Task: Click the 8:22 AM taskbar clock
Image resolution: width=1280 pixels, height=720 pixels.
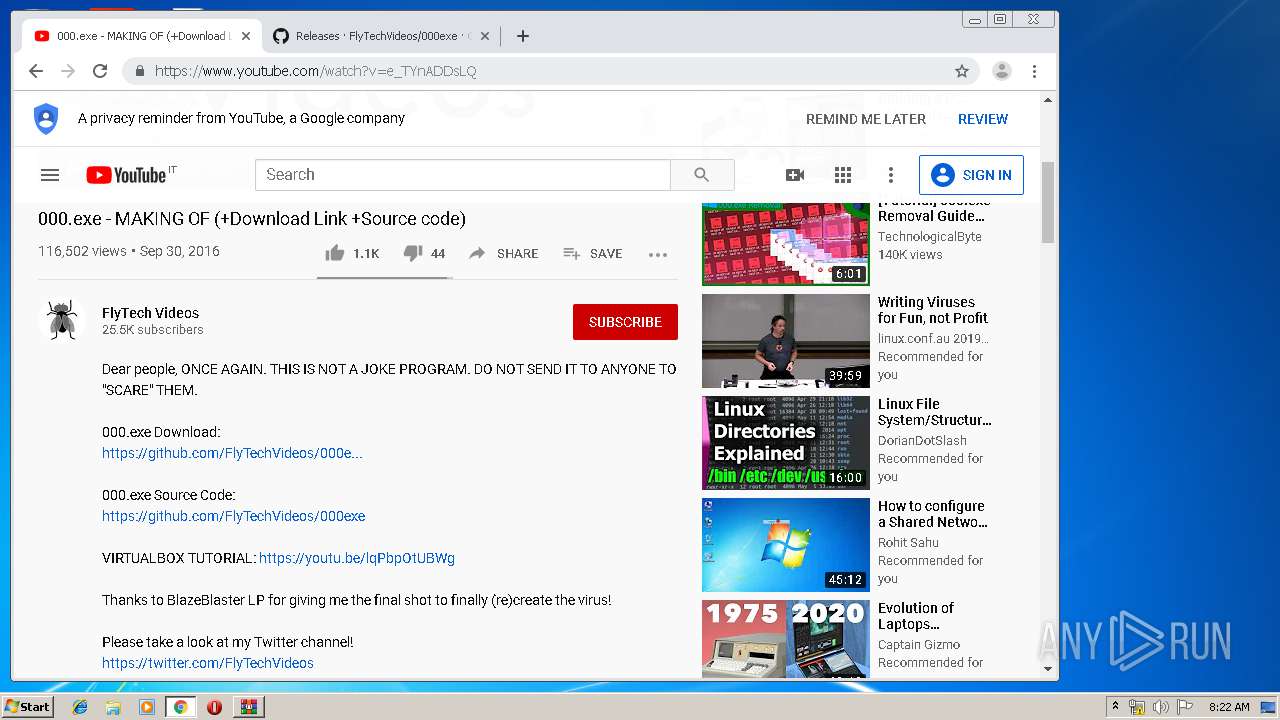Action: click(x=1229, y=707)
